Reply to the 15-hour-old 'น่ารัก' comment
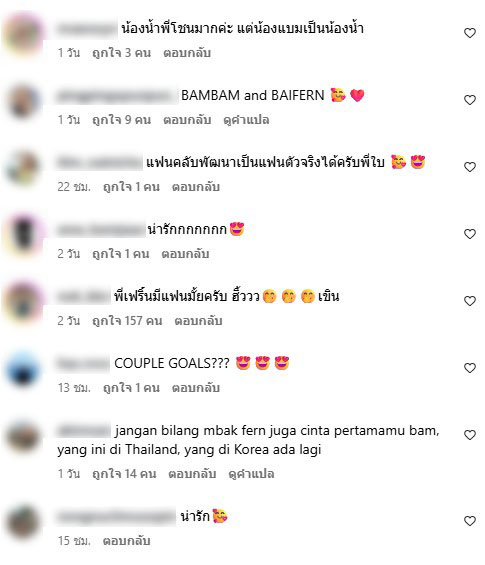Viewport: 485px width, 565px height. click(x=126, y=540)
